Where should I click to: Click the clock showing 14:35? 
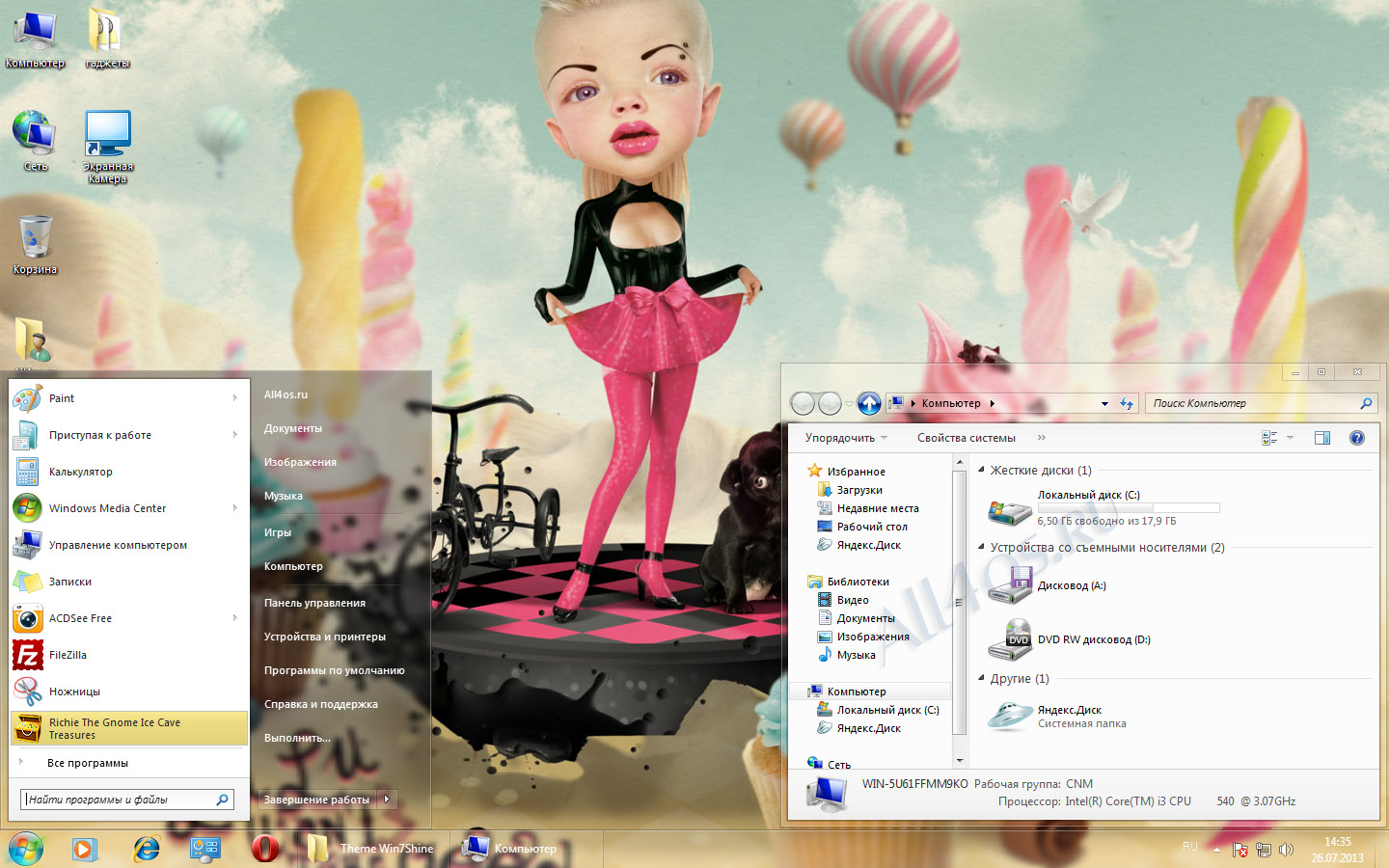1337,842
